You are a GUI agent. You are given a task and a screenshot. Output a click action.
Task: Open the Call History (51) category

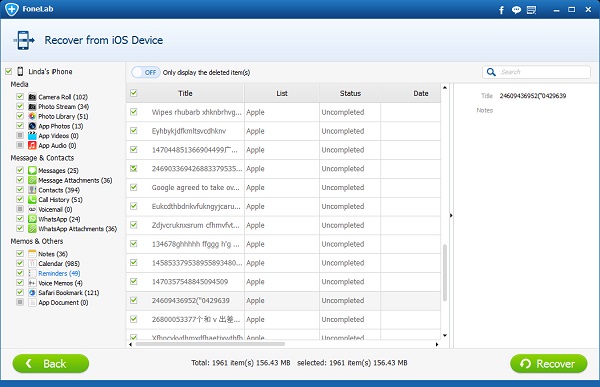60,200
